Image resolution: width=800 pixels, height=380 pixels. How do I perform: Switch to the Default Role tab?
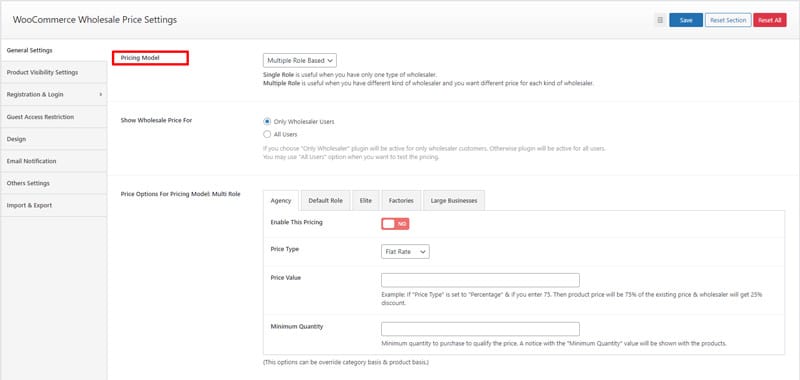pos(325,200)
